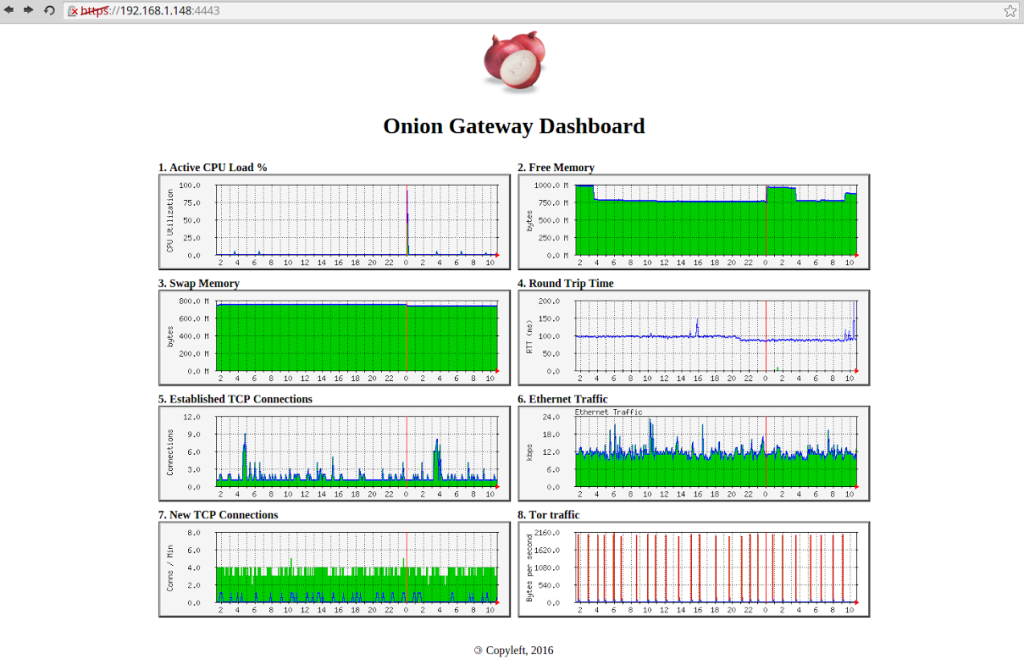Image resolution: width=1024 pixels, height=659 pixels.
Task: Open the Round Trip Time graph
Action: pyautogui.click(x=694, y=338)
